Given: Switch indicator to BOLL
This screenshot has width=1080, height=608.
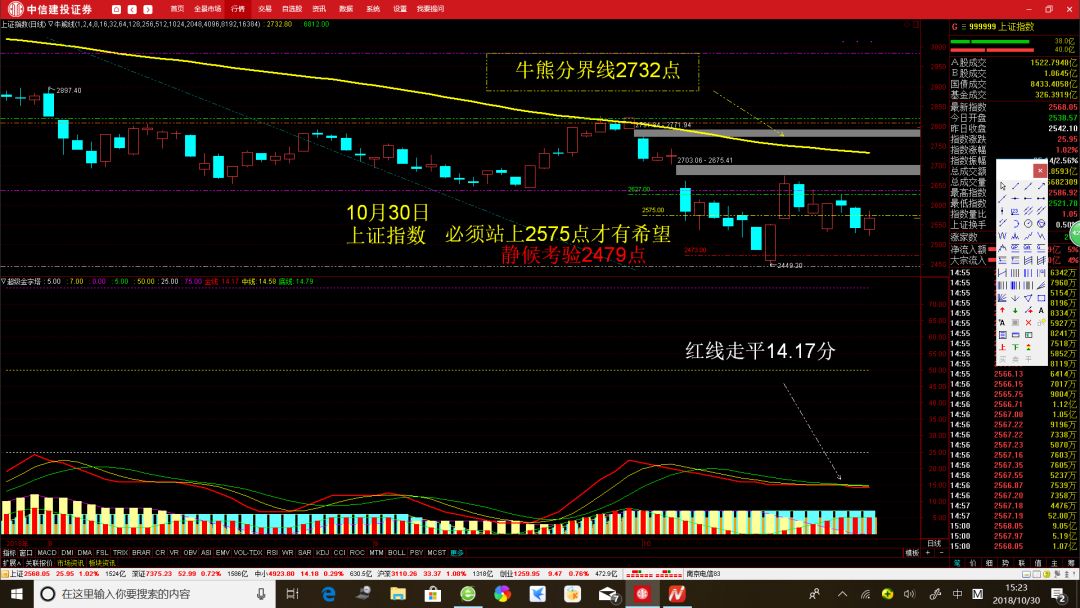Looking at the screenshot, I should 397,553.
